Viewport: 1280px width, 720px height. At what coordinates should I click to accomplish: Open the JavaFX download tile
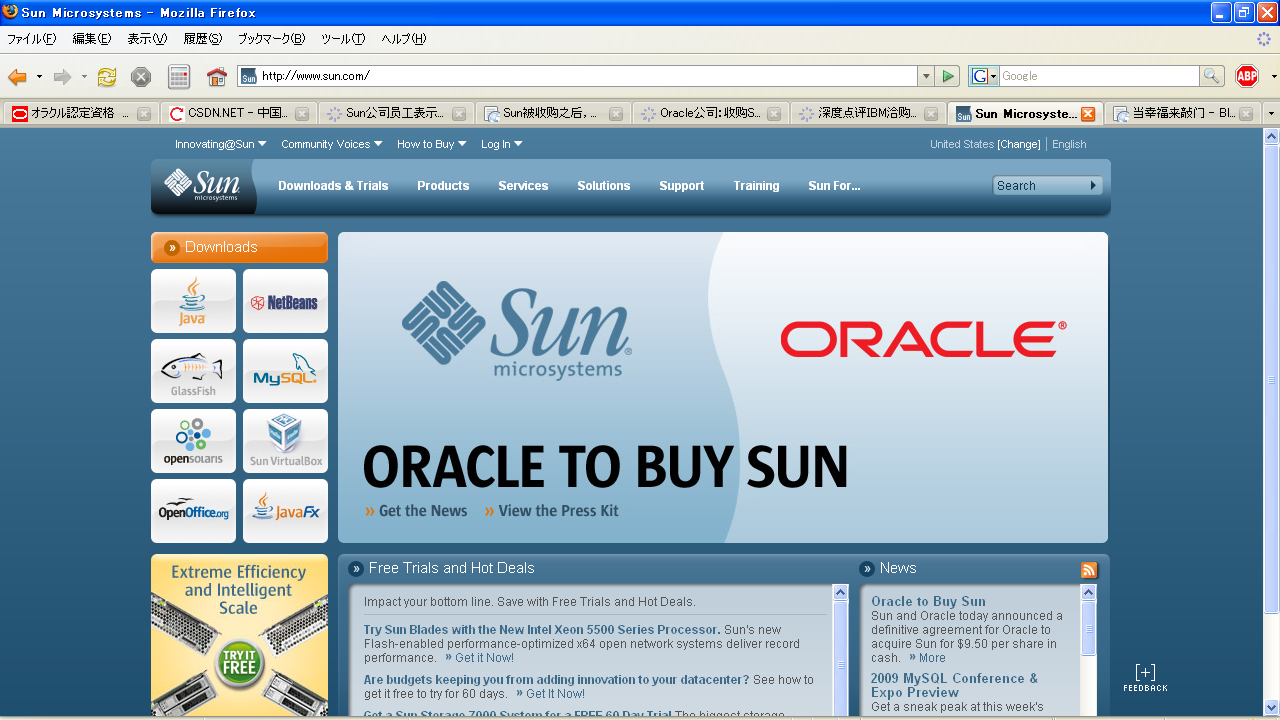click(285, 511)
